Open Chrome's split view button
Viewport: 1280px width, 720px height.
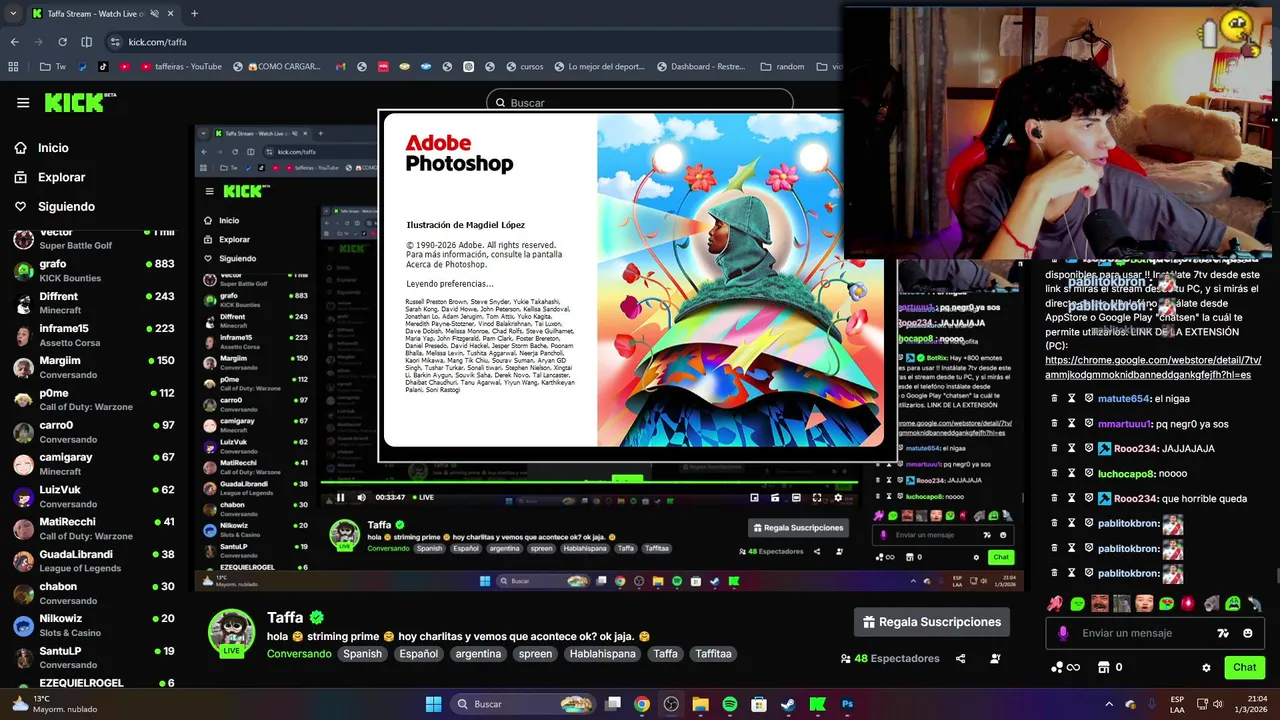[86, 42]
